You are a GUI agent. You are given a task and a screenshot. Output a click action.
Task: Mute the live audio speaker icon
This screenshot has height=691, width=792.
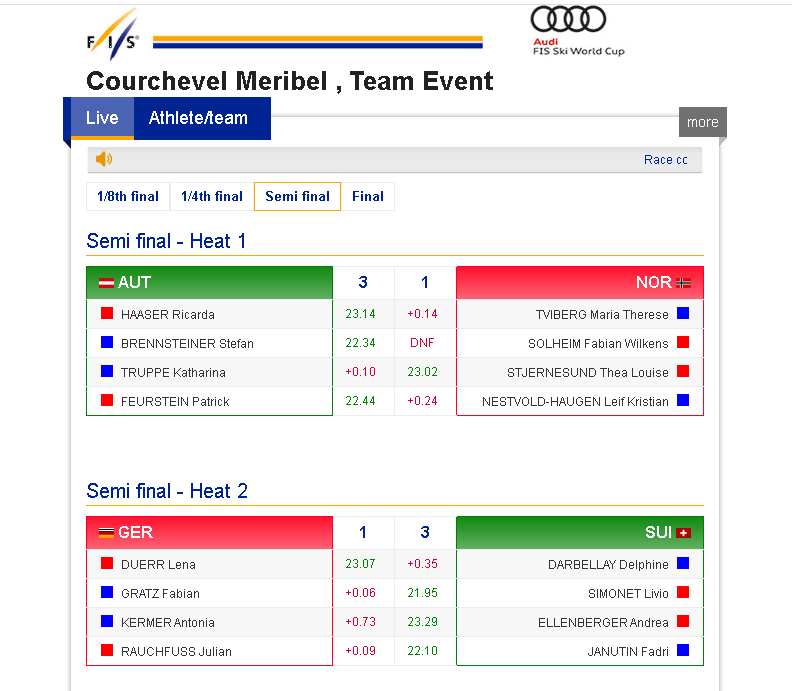(104, 159)
